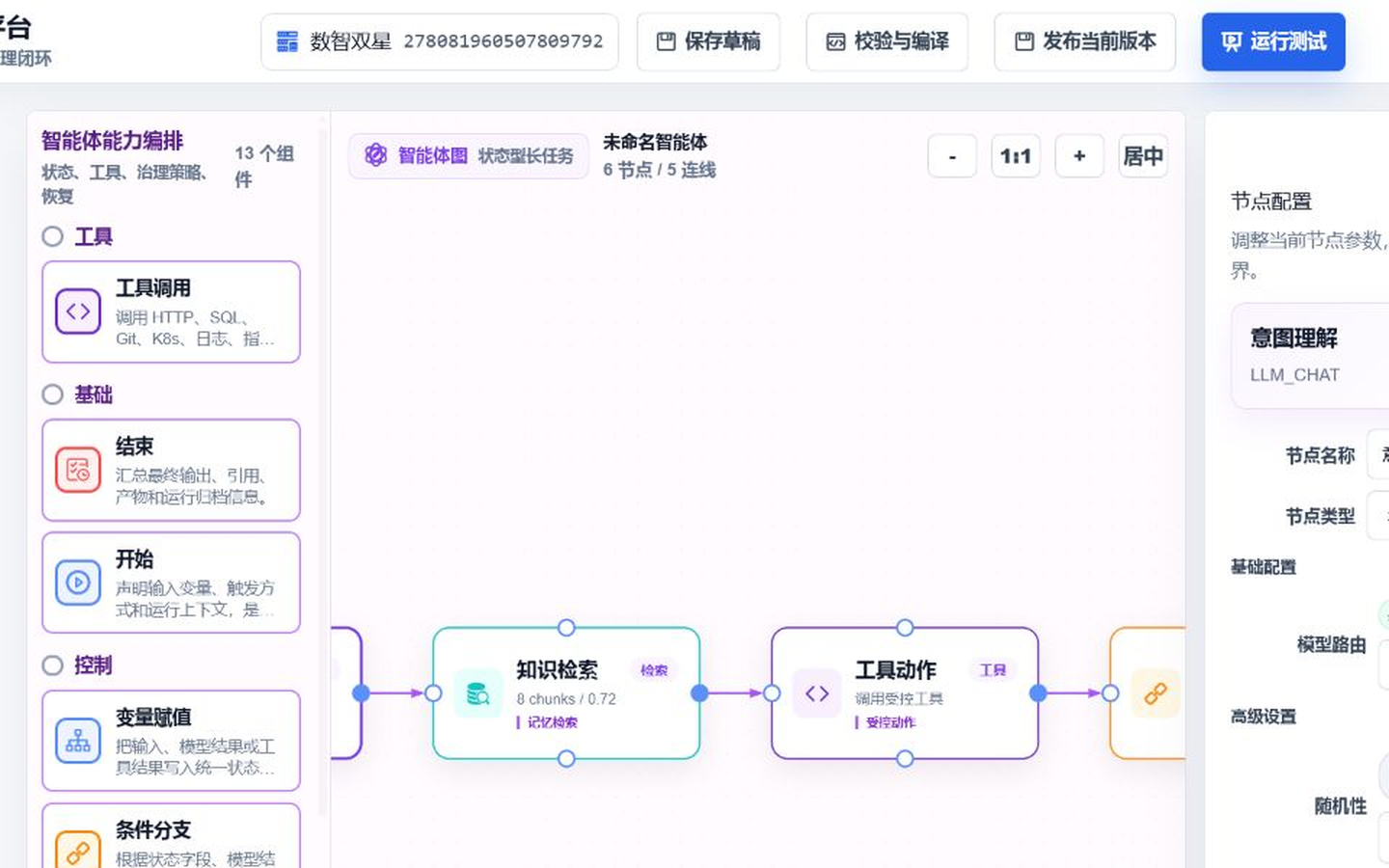Click 13 个组件 count text
Image resolution: width=1389 pixels, height=868 pixels.
pyautogui.click(x=264, y=166)
